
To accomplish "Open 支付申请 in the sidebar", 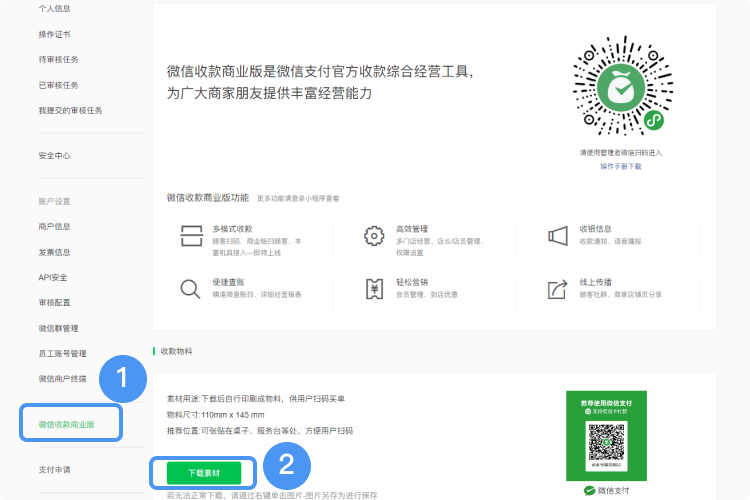I will pyautogui.click(x=55, y=470).
